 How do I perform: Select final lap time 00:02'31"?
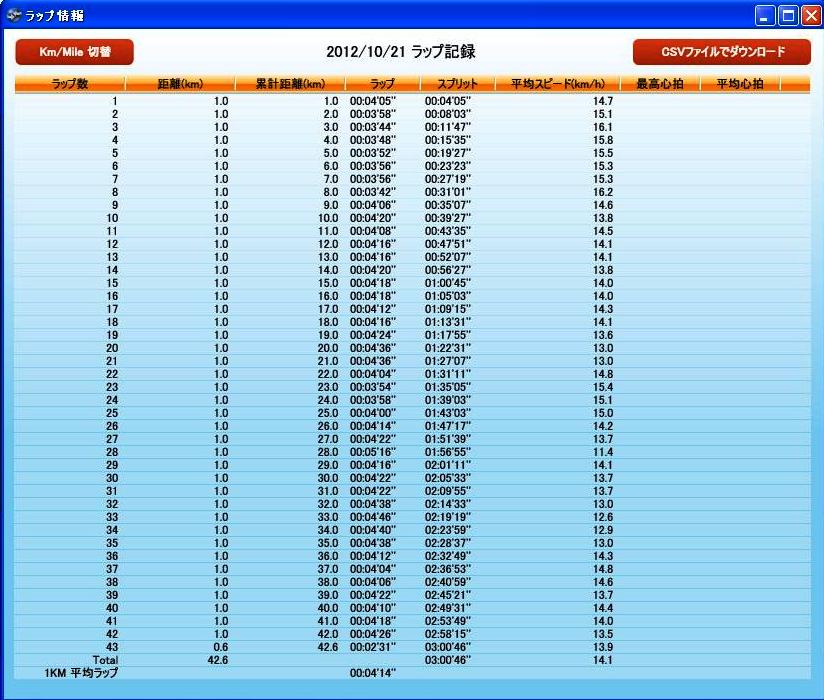(373, 647)
